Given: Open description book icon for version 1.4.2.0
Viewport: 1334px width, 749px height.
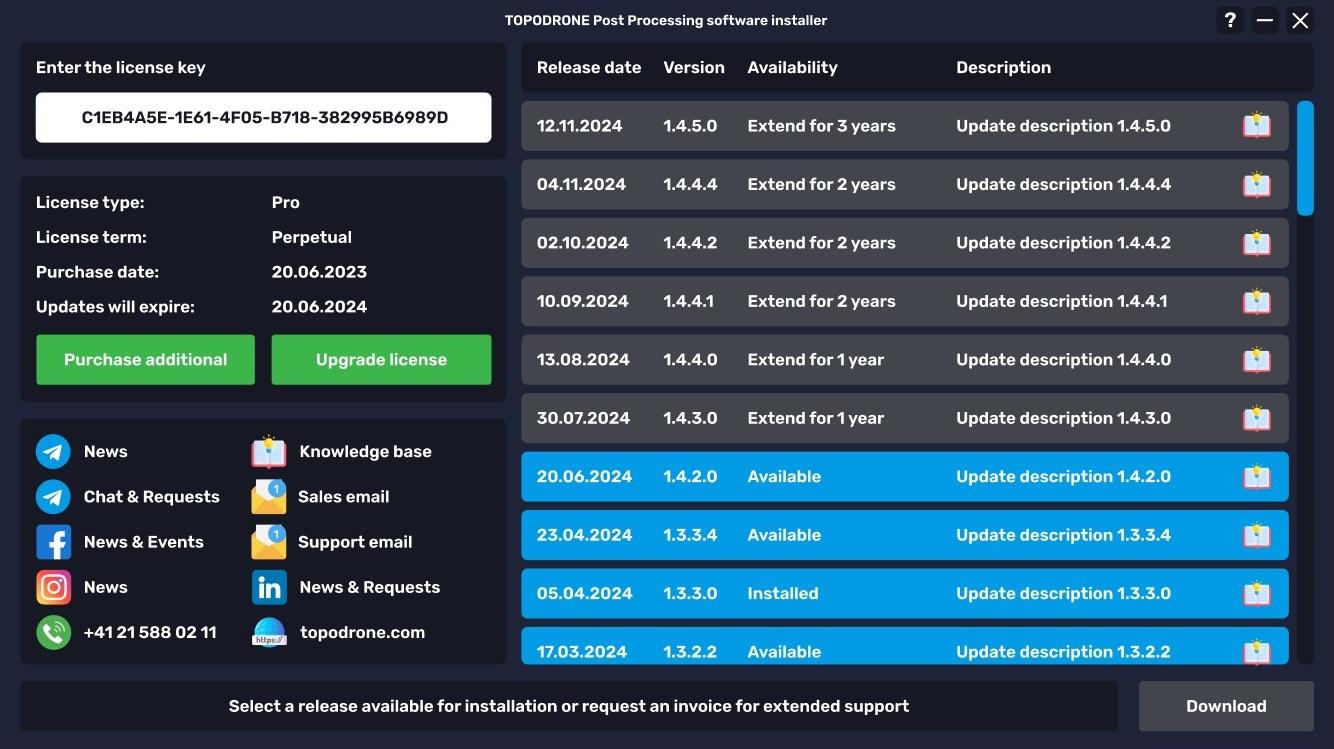Looking at the screenshot, I should coord(1256,477).
